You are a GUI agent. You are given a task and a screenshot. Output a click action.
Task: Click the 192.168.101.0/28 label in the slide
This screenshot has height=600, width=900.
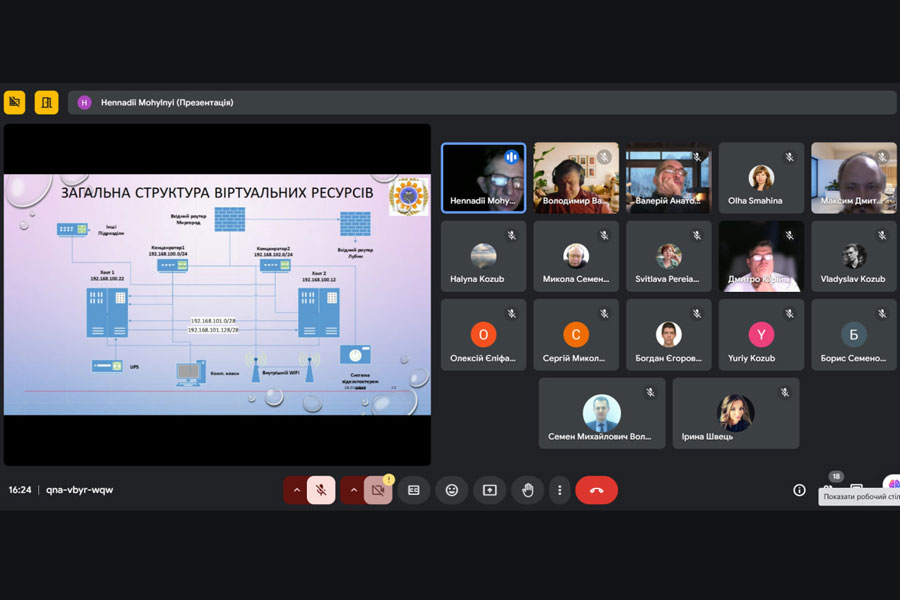pyautogui.click(x=213, y=321)
